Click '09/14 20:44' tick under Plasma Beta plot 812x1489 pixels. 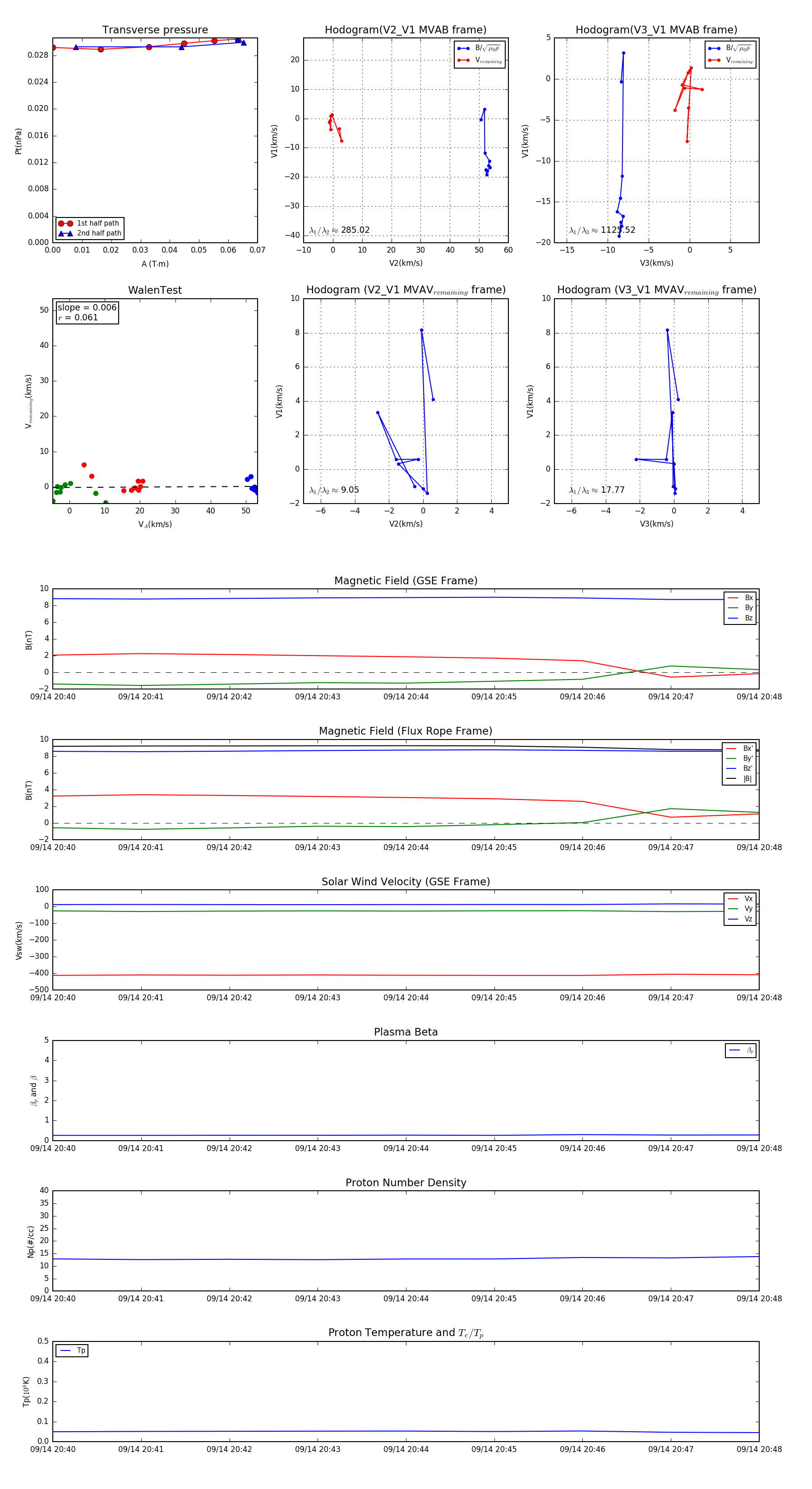[406, 1148]
